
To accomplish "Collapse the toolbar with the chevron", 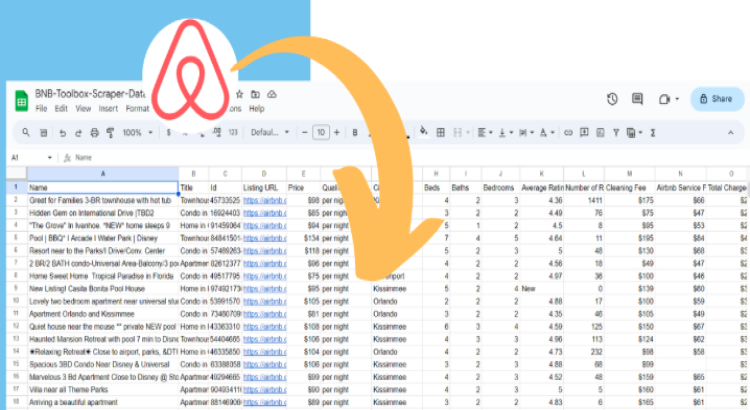I will (730, 133).
